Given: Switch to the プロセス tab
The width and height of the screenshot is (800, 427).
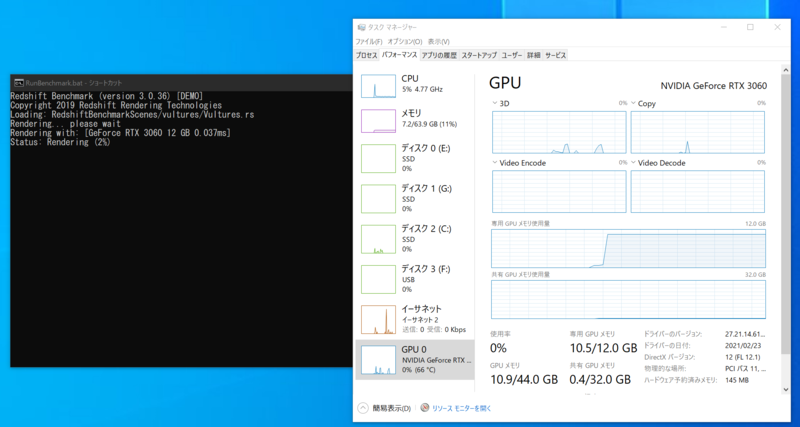Looking at the screenshot, I should (367, 55).
